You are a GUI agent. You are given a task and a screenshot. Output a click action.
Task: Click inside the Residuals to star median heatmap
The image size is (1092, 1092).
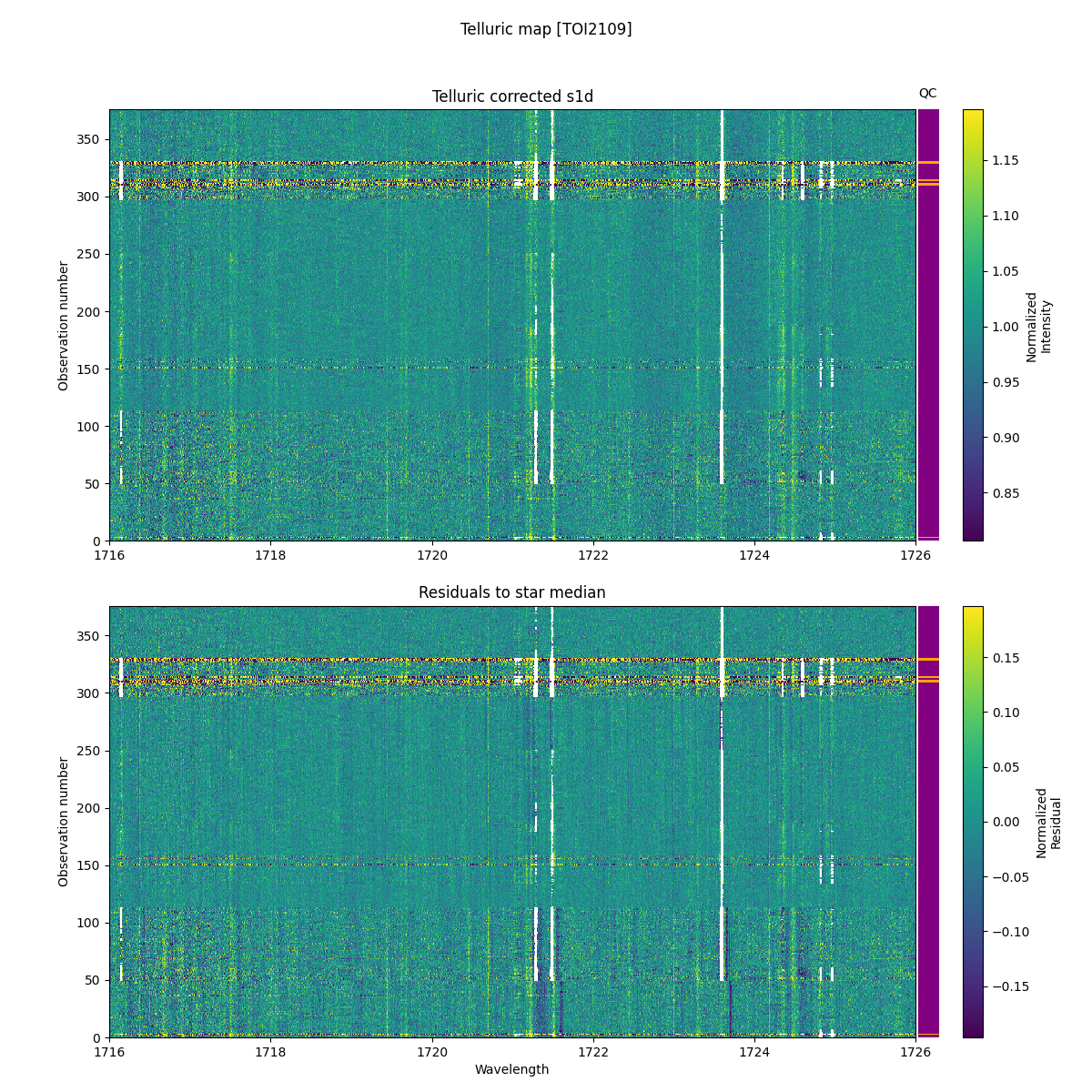click(512, 822)
